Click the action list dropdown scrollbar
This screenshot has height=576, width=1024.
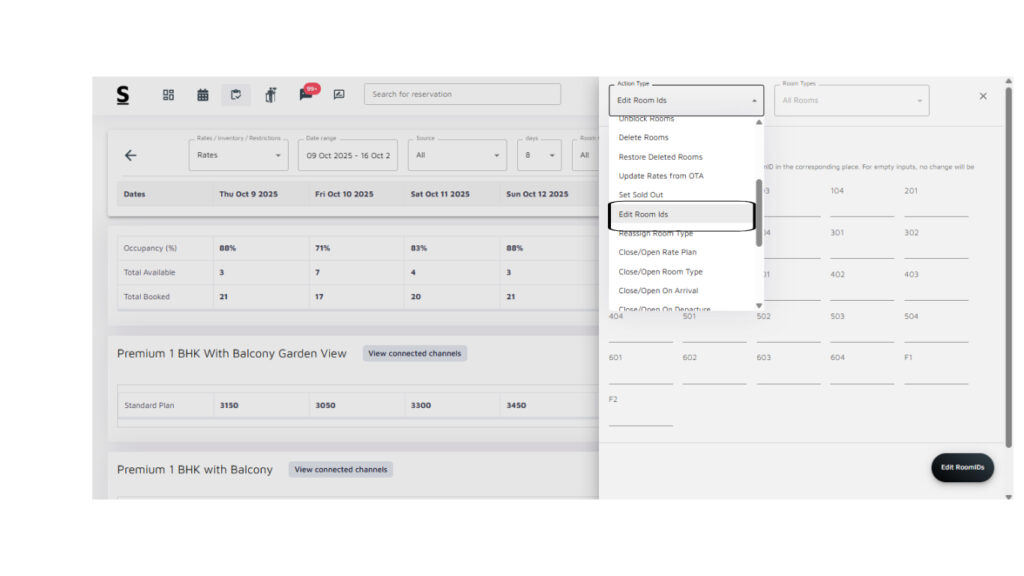point(759,210)
